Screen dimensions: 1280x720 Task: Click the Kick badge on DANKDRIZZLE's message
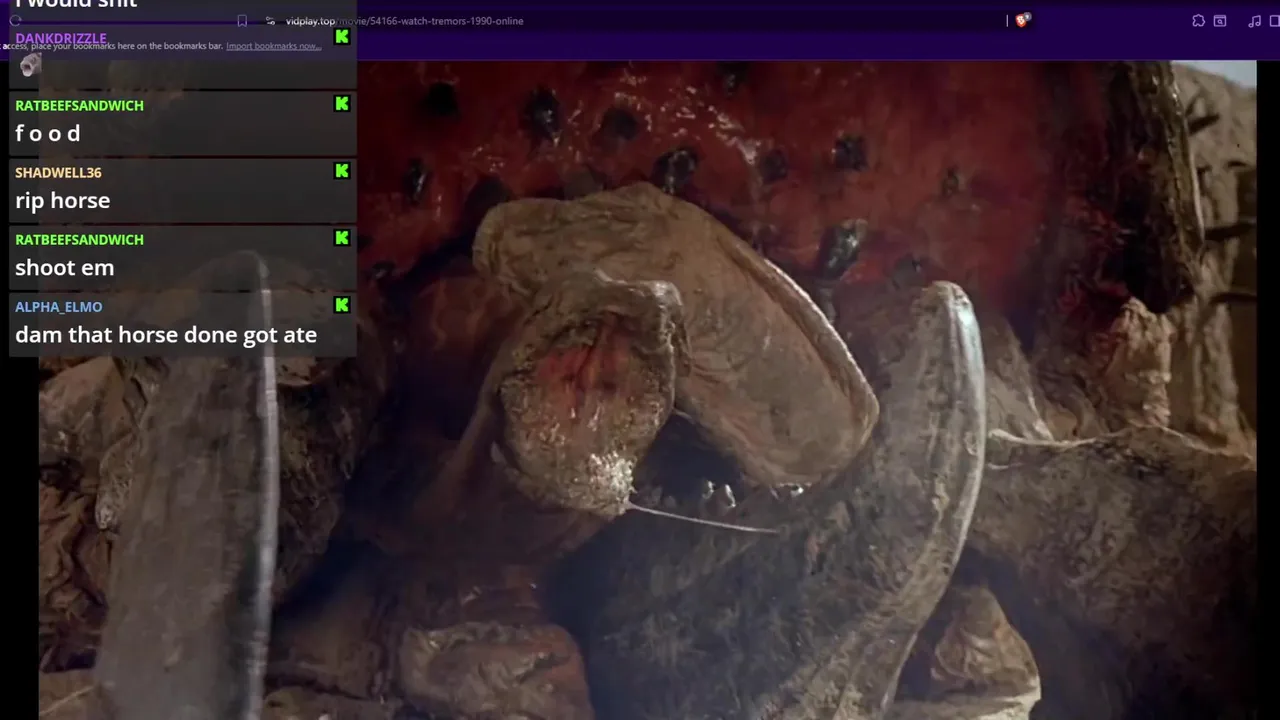click(x=342, y=37)
